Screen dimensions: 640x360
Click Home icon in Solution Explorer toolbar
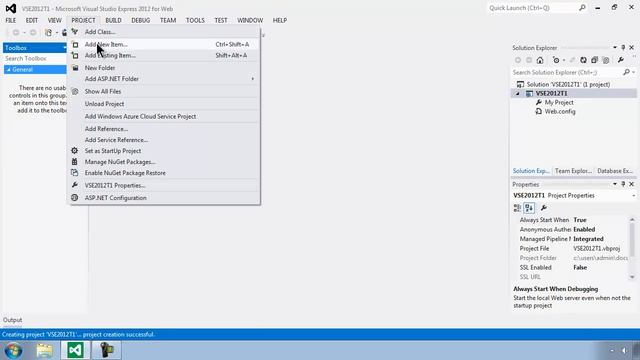coord(540,60)
